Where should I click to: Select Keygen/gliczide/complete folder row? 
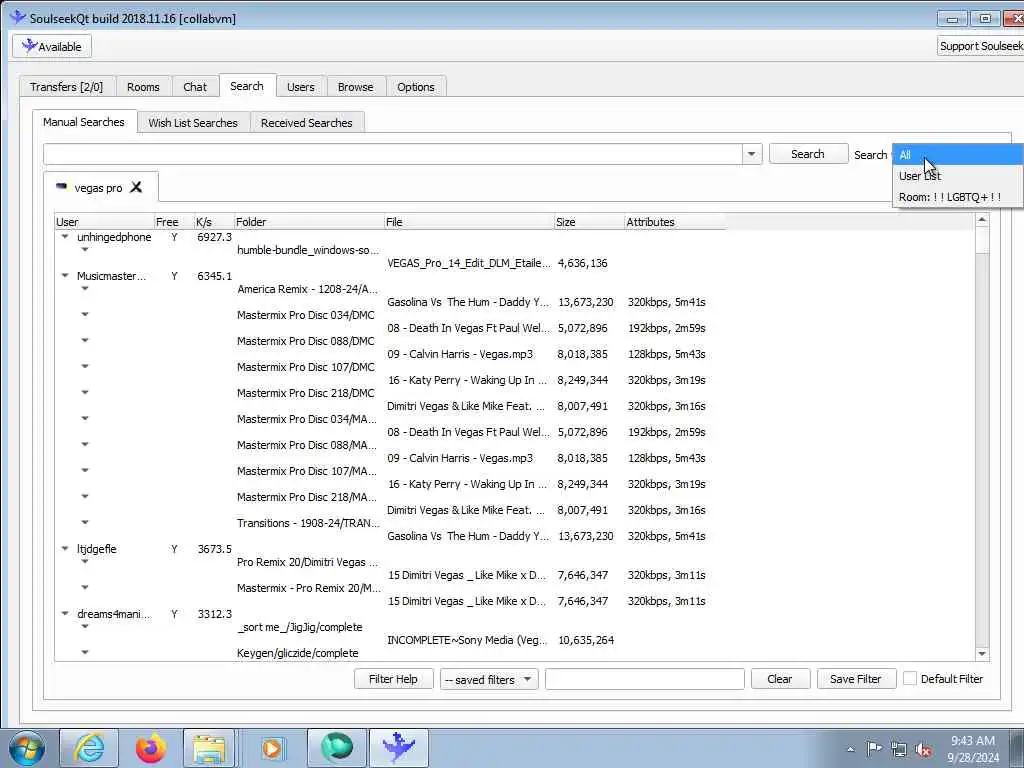point(298,653)
